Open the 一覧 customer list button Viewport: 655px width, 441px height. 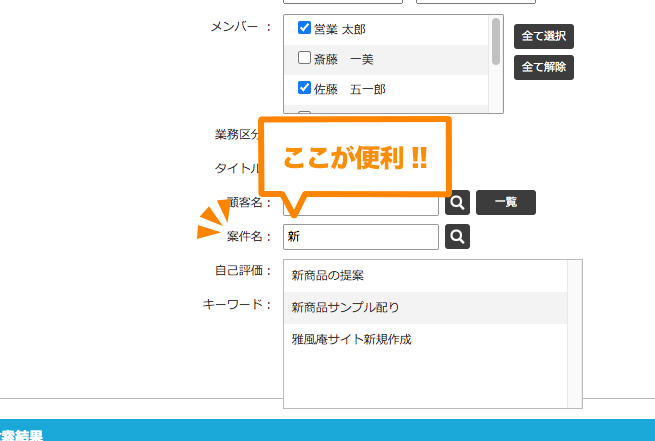tap(505, 203)
